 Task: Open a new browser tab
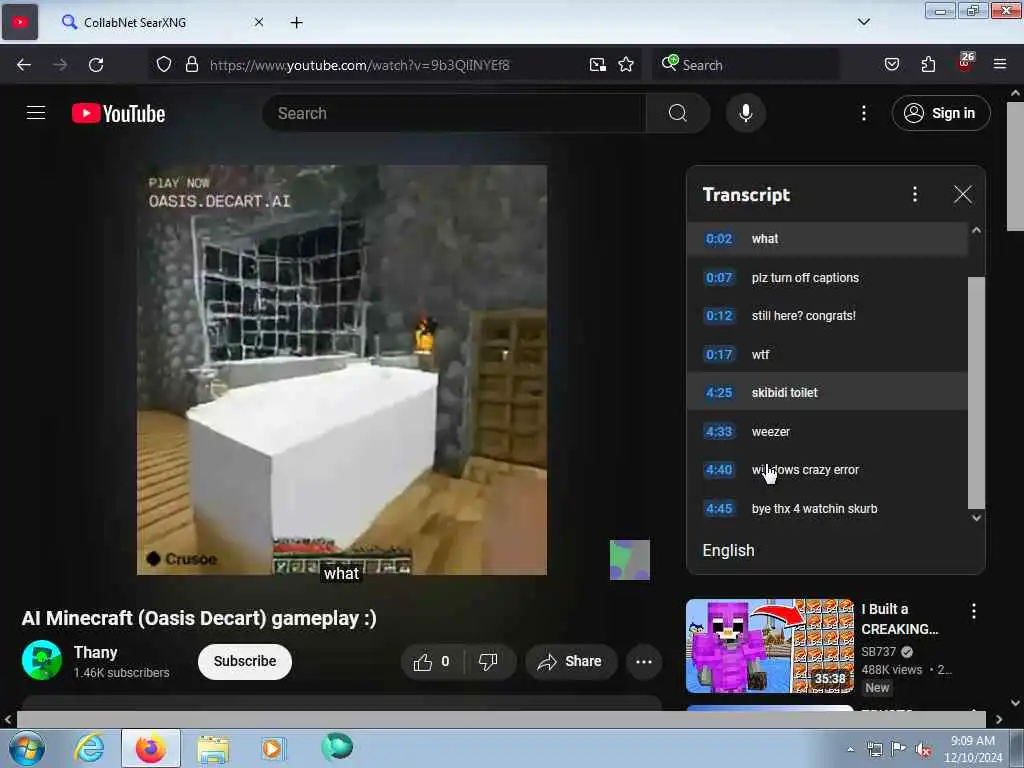coord(296,23)
